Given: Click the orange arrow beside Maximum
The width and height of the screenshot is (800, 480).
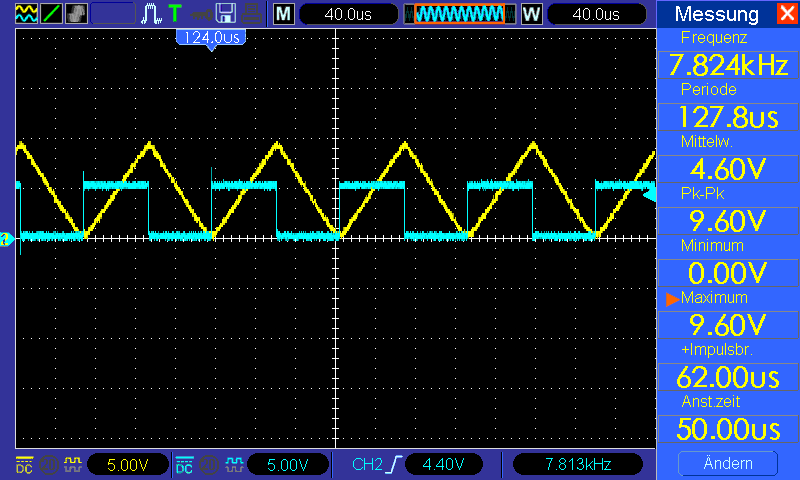Looking at the screenshot, I should click(x=672, y=299).
